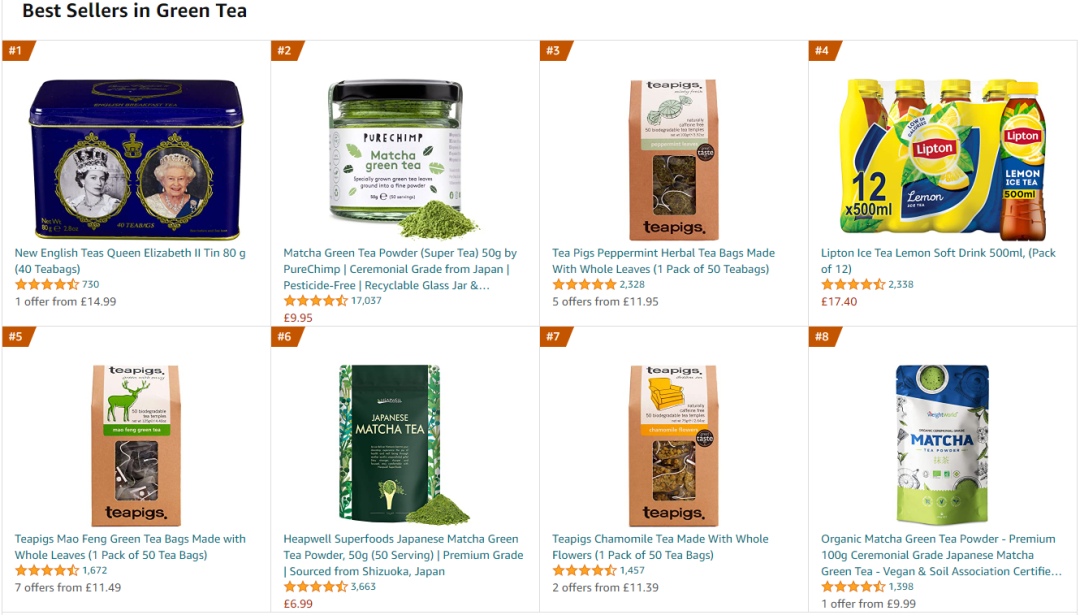Open the Queen Elizabeth II tea tin image

(x=136, y=160)
